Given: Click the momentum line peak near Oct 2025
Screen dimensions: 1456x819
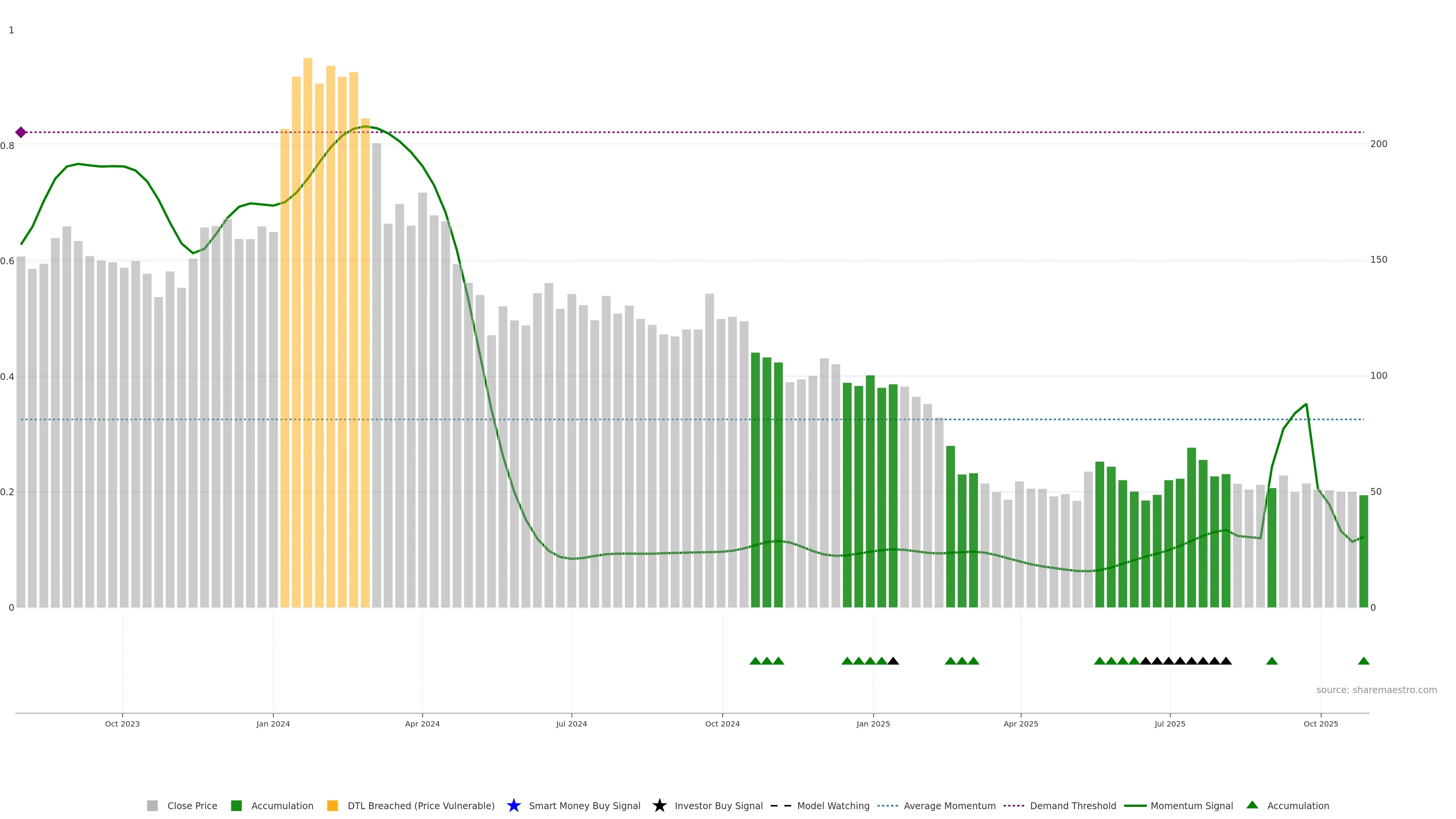Looking at the screenshot, I should (1305, 404).
